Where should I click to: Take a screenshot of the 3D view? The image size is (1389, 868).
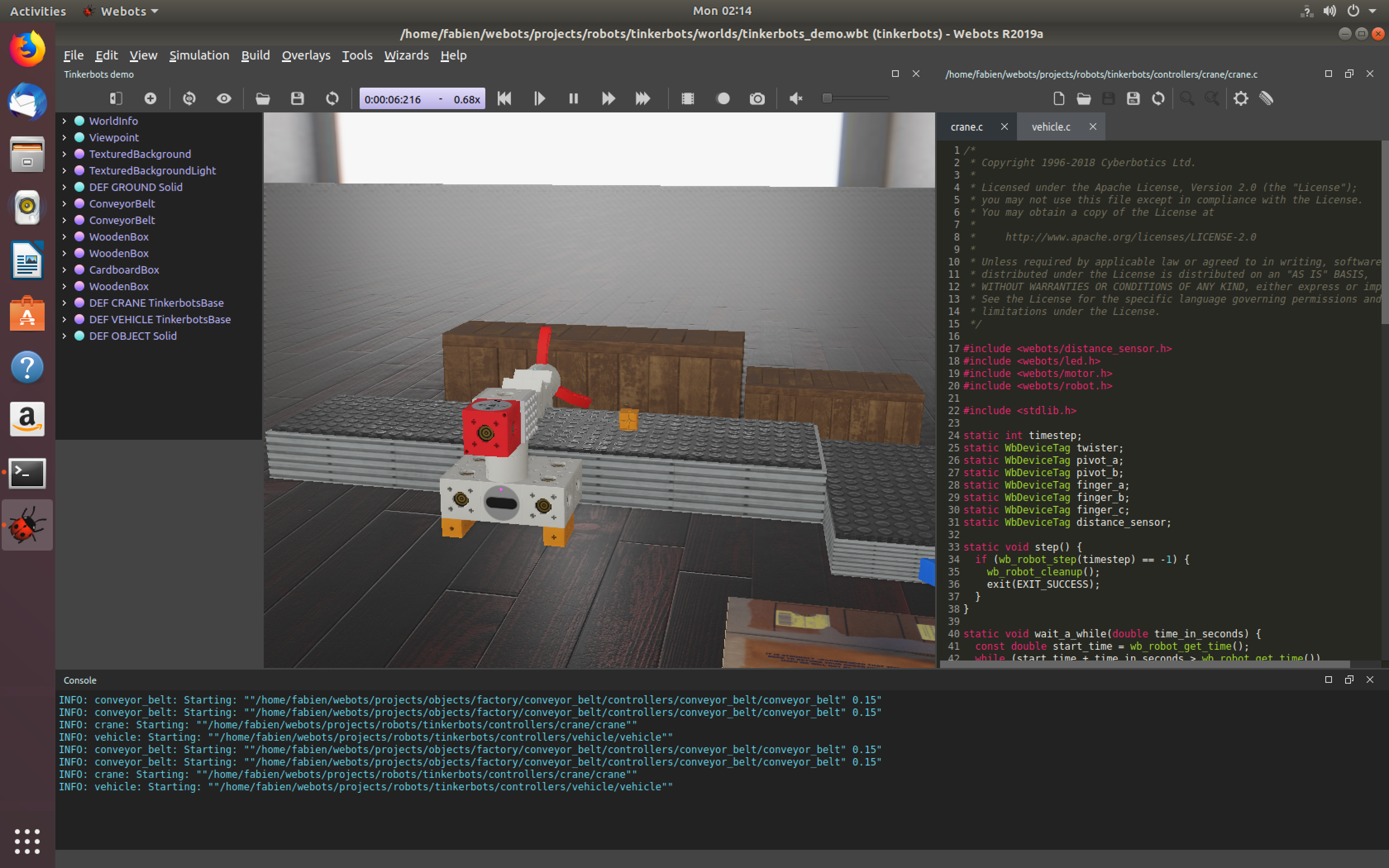757,98
